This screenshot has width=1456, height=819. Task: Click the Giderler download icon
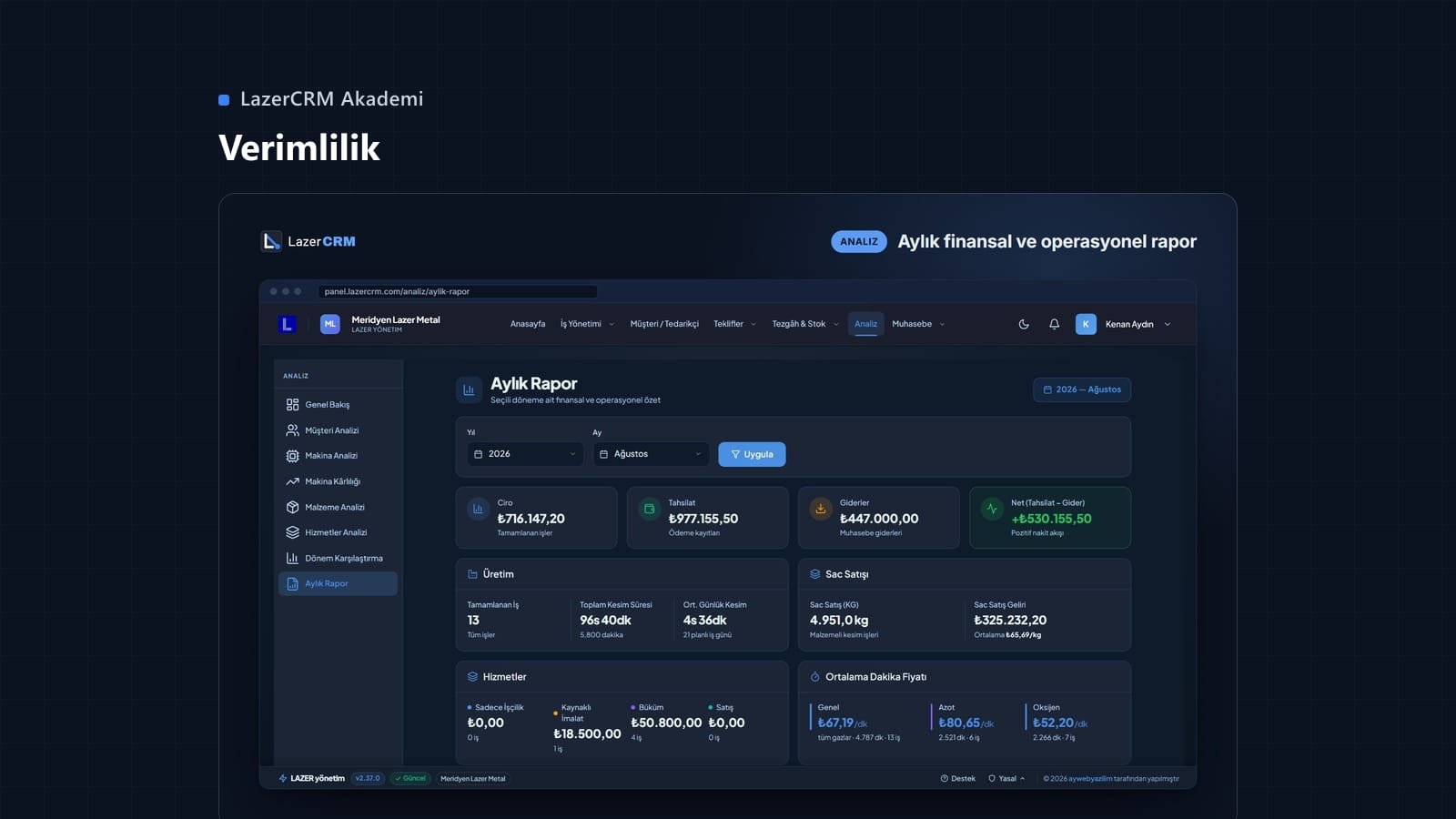(x=820, y=510)
